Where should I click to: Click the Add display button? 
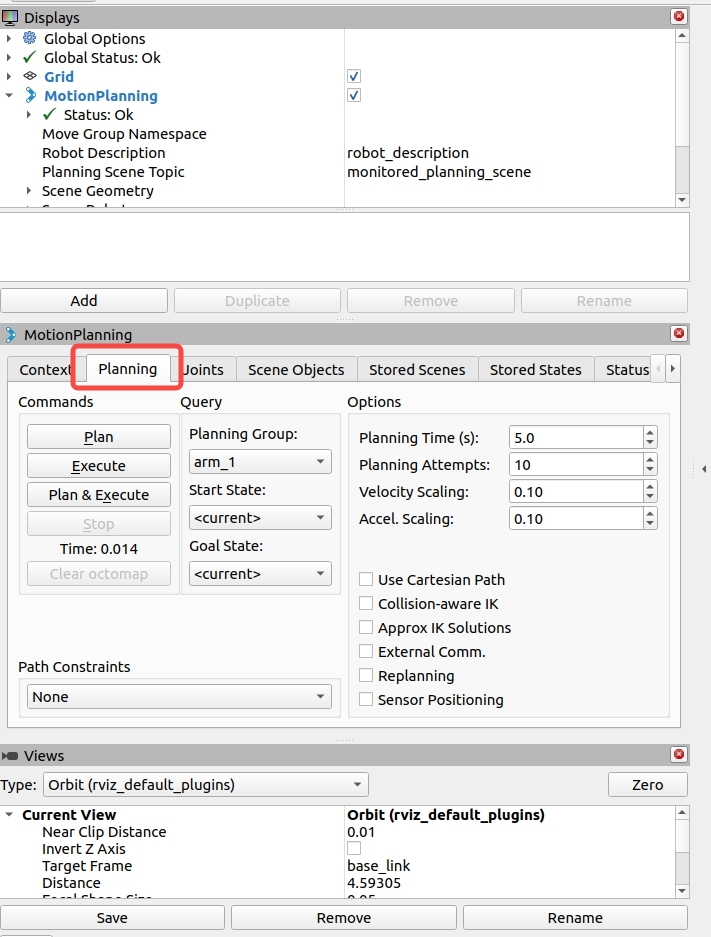(84, 301)
